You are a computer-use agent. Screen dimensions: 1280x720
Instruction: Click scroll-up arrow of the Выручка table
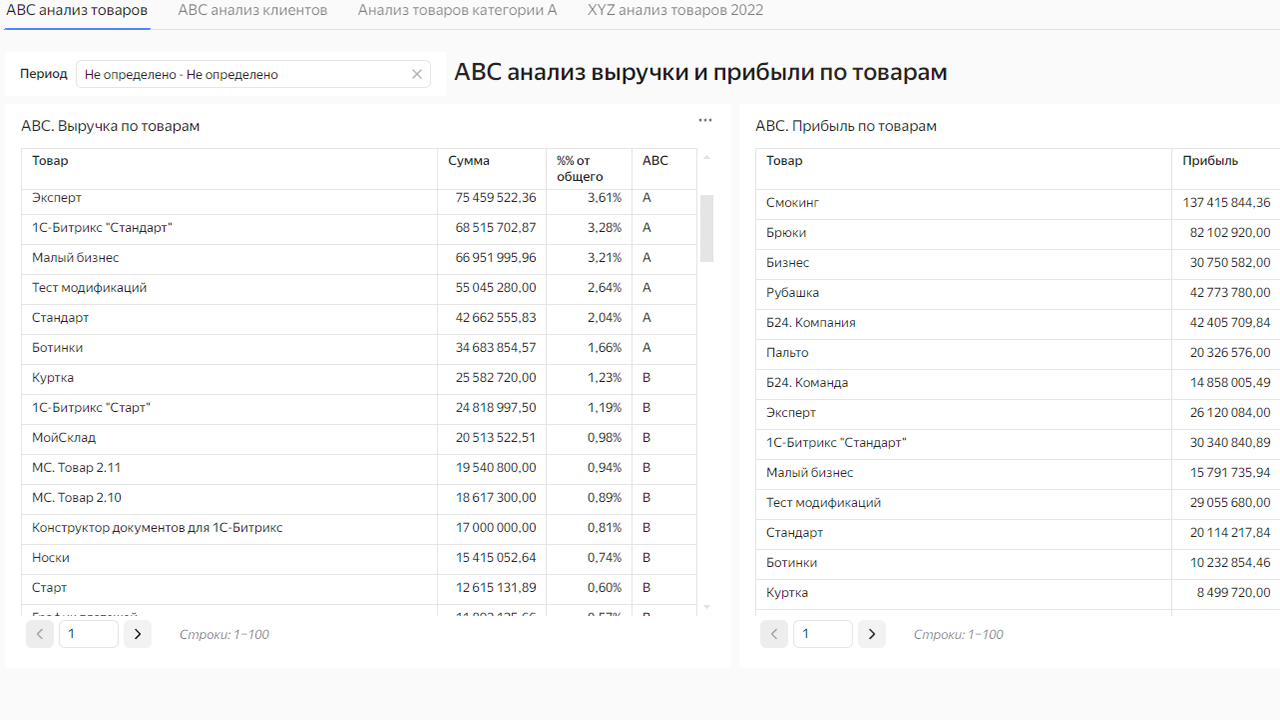[707, 158]
